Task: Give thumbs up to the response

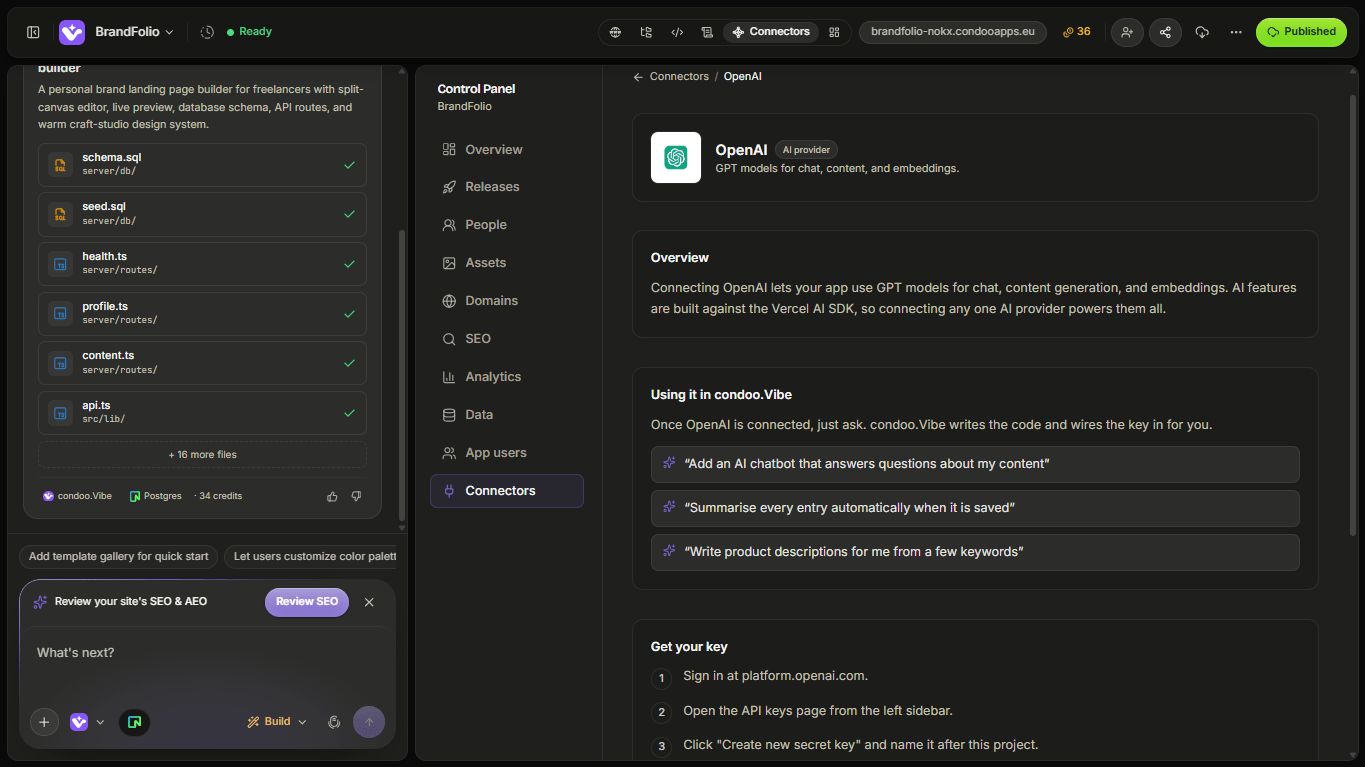Action: [x=332, y=496]
